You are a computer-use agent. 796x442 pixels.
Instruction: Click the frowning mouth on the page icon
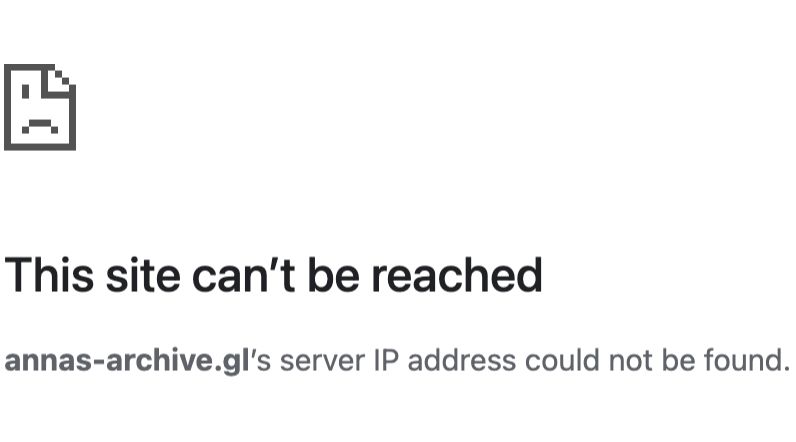tap(40, 126)
